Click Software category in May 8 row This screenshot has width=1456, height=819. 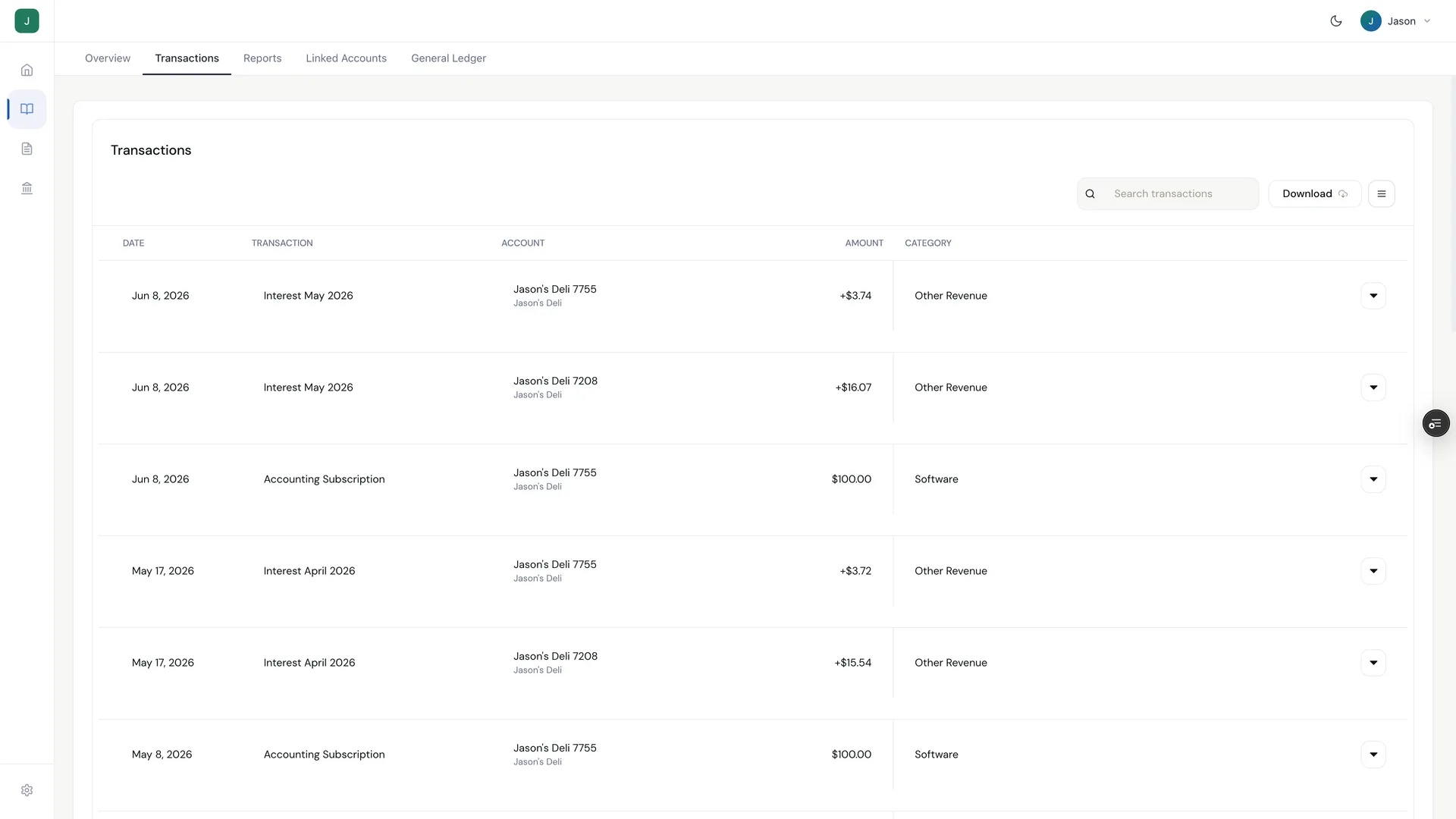(936, 755)
